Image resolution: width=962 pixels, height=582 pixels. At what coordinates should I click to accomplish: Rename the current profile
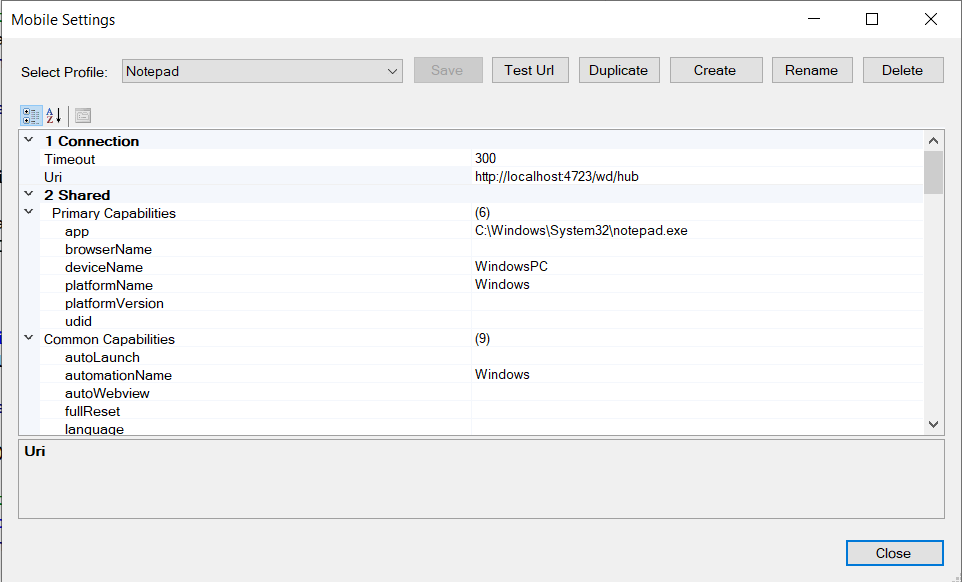tap(811, 70)
